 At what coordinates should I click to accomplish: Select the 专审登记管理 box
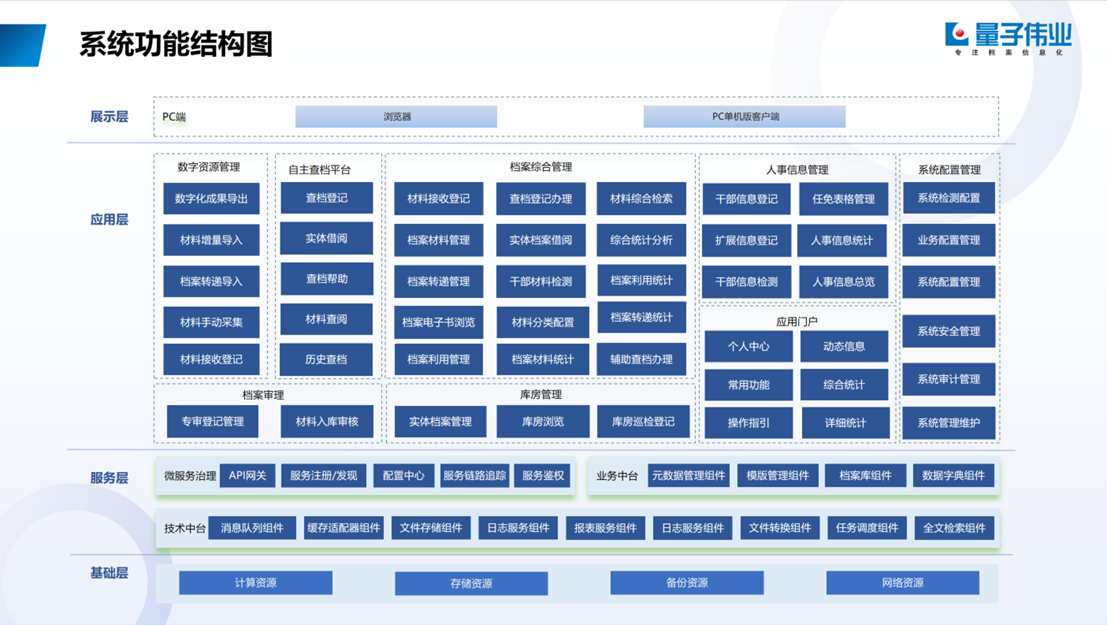pyautogui.click(x=213, y=422)
